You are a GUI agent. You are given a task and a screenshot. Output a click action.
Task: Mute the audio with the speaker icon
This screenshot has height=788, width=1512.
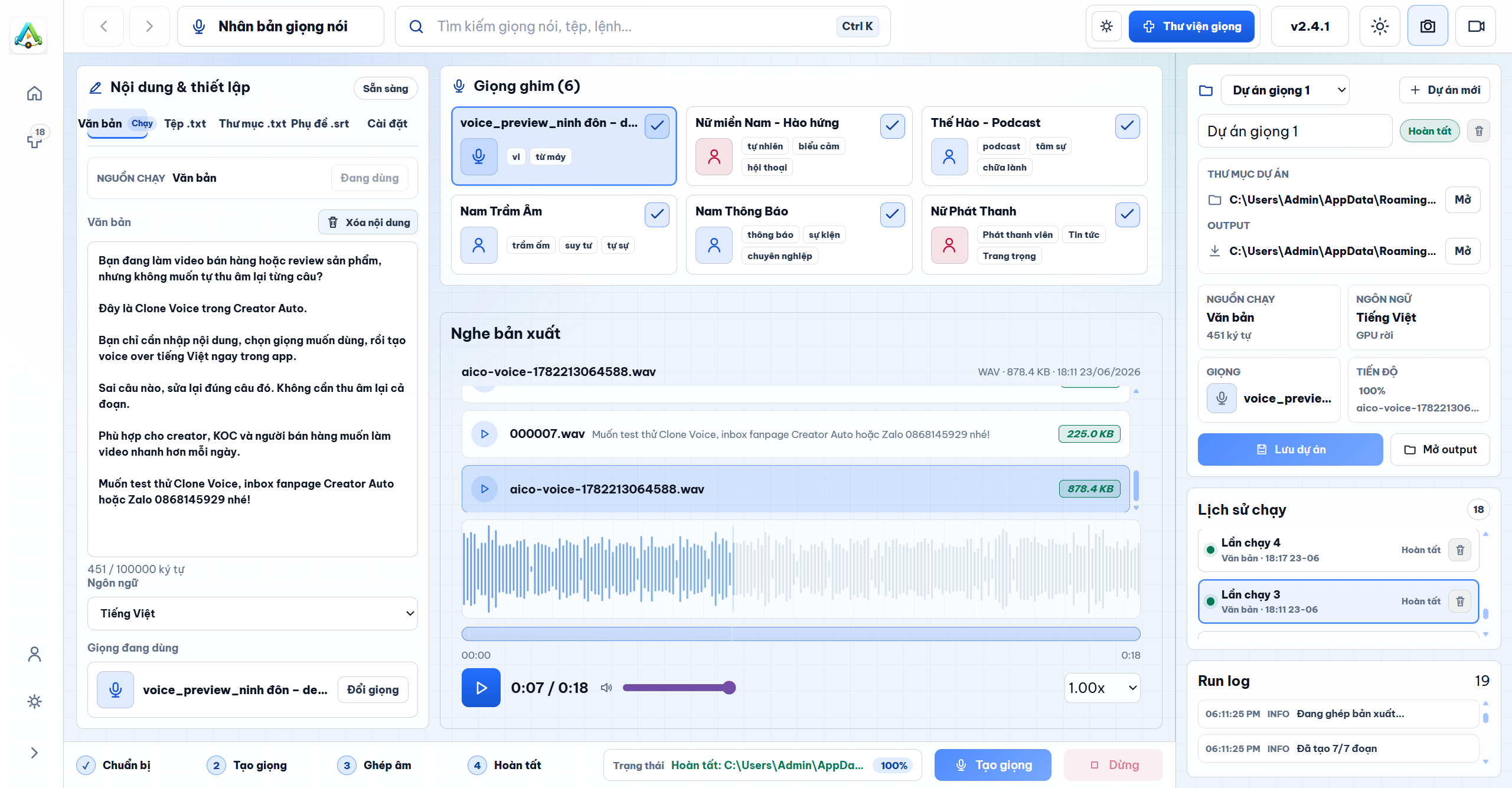click(606, 688)
